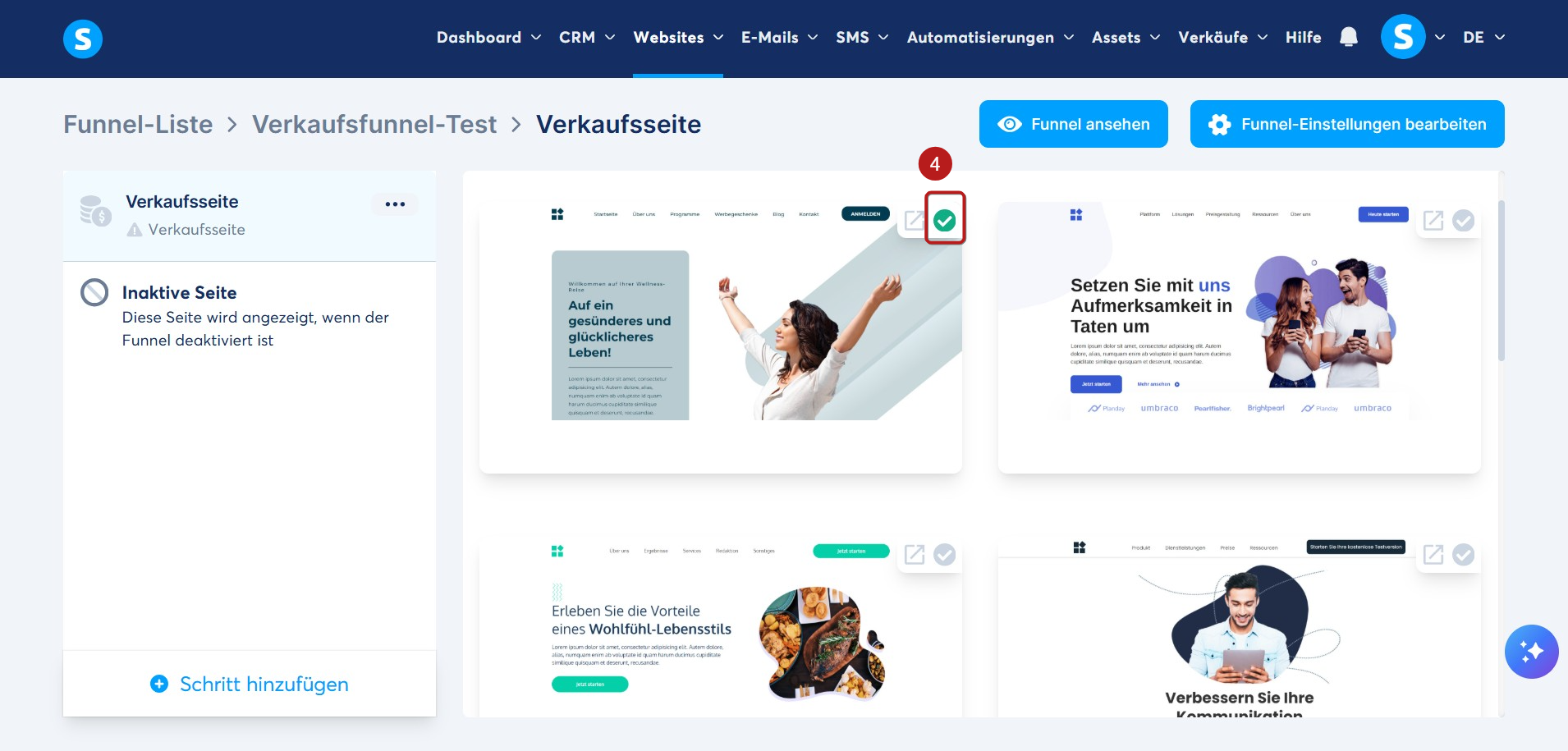Screen dimensions: 1568x751
Task: Open the DE language dropdown
Action: 1483,38
